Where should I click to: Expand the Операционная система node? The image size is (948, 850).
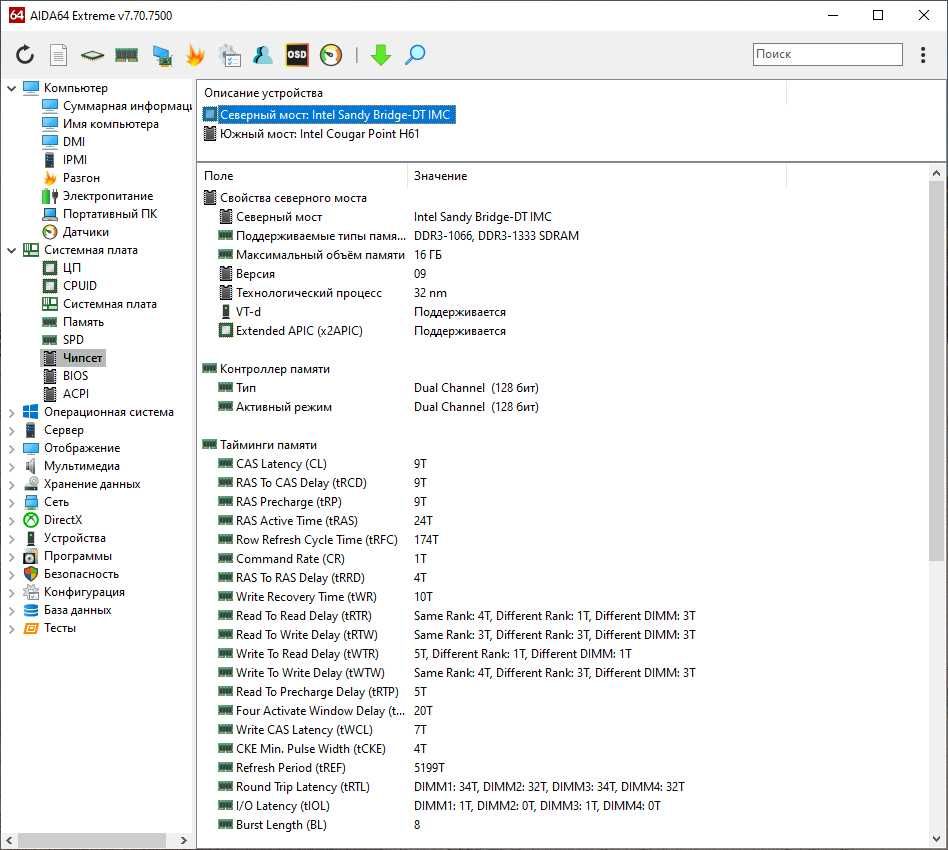coord(11,413)
